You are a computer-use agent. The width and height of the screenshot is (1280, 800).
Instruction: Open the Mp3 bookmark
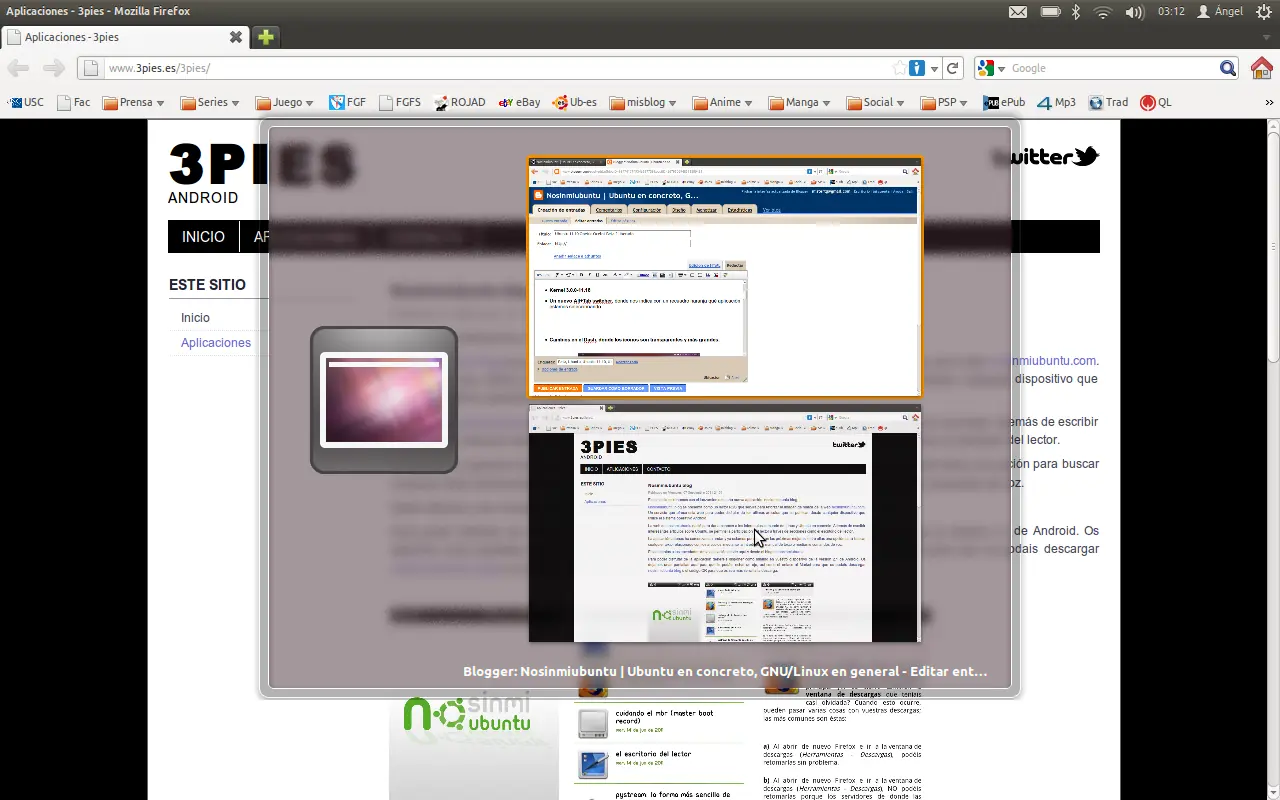tap(1056, 102)
